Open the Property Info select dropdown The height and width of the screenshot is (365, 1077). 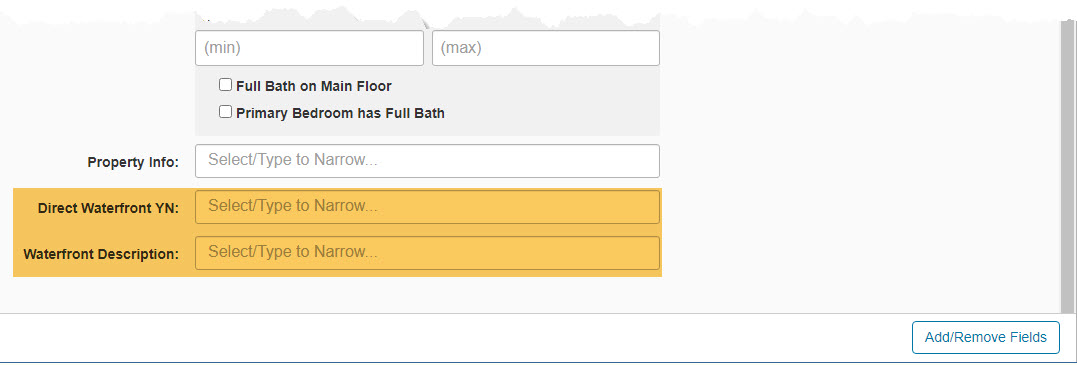pos(427,161)
